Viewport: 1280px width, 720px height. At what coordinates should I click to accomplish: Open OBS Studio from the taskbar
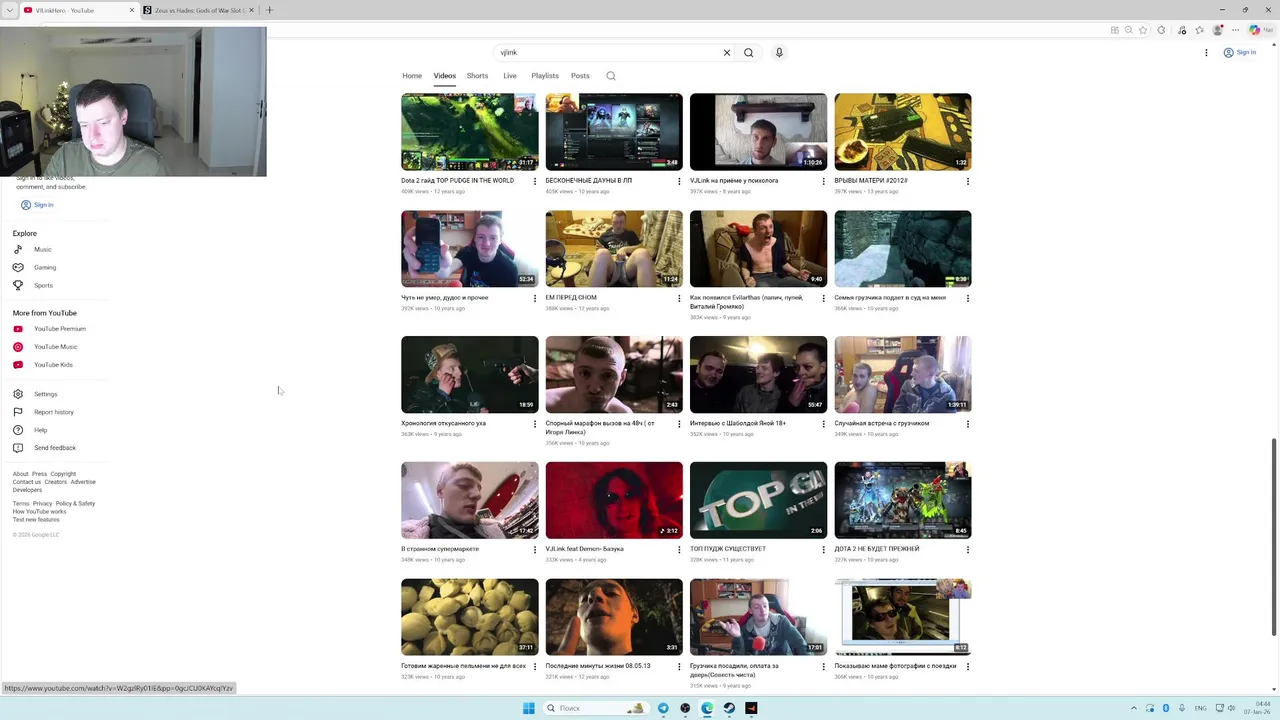685,708
